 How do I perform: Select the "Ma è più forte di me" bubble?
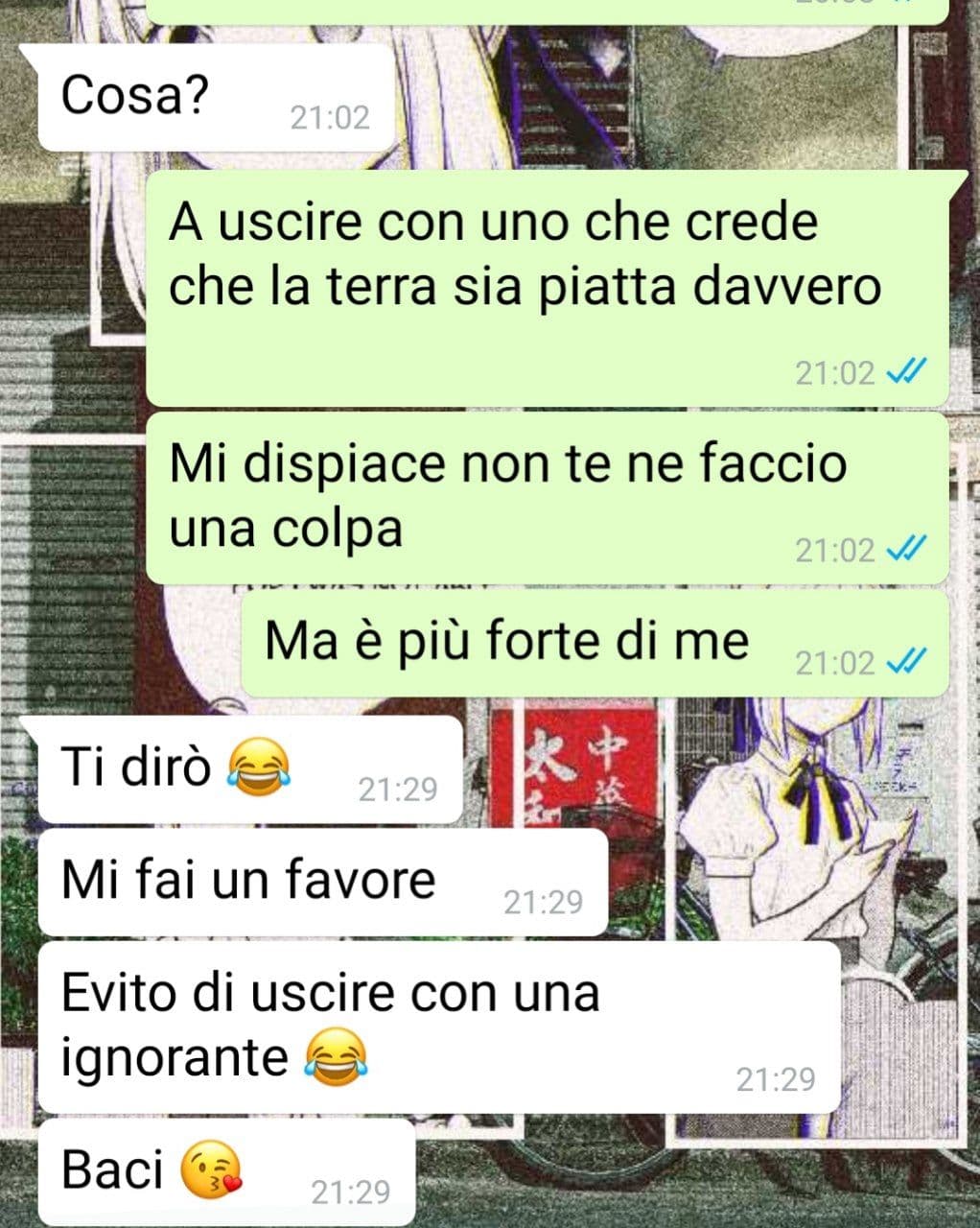595,644
